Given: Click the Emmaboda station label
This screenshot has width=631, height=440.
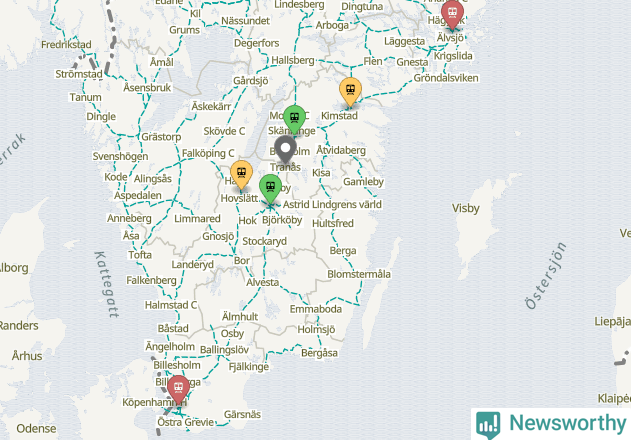Looking at the screenshot, I should click(316, 309).
